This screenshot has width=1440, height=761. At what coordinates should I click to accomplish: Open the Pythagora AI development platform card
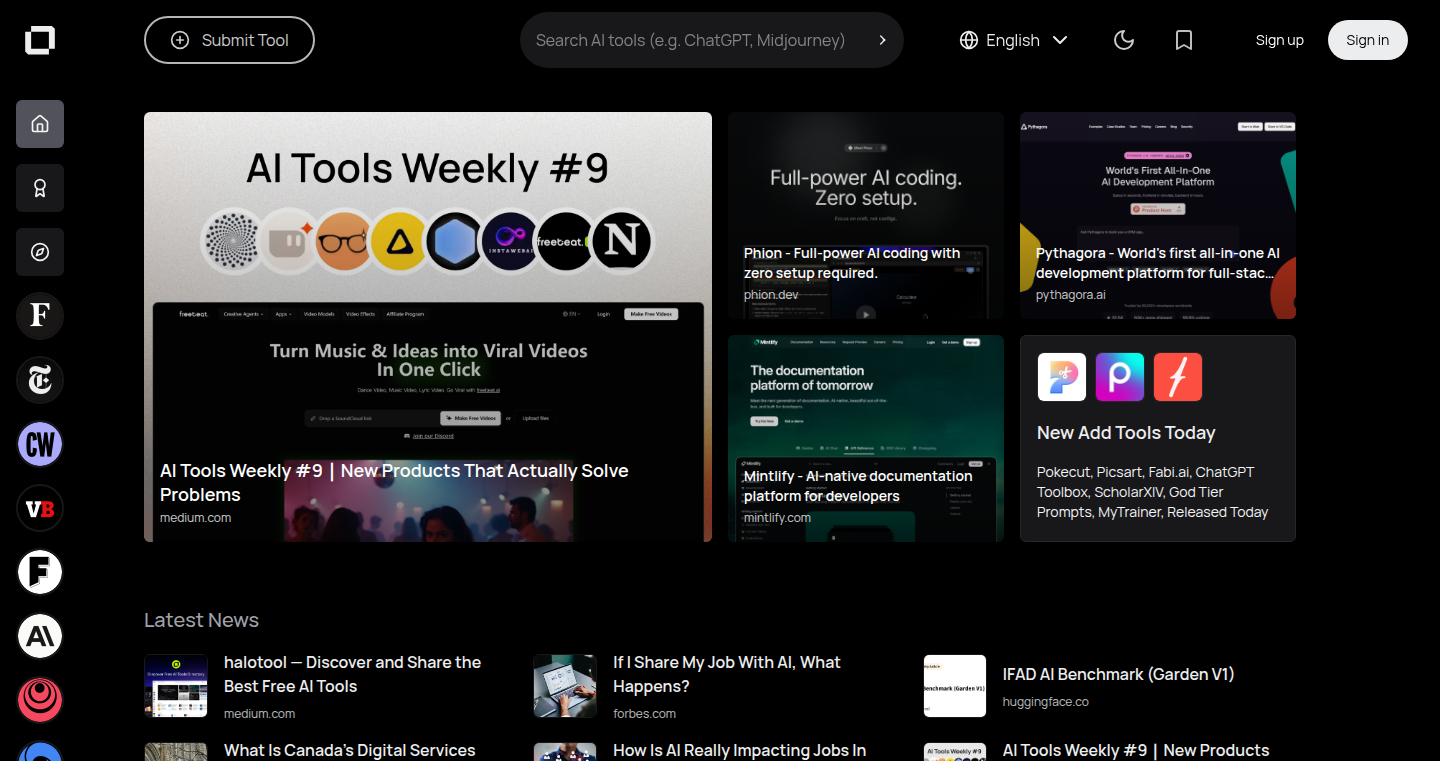tap(1158, 215)
